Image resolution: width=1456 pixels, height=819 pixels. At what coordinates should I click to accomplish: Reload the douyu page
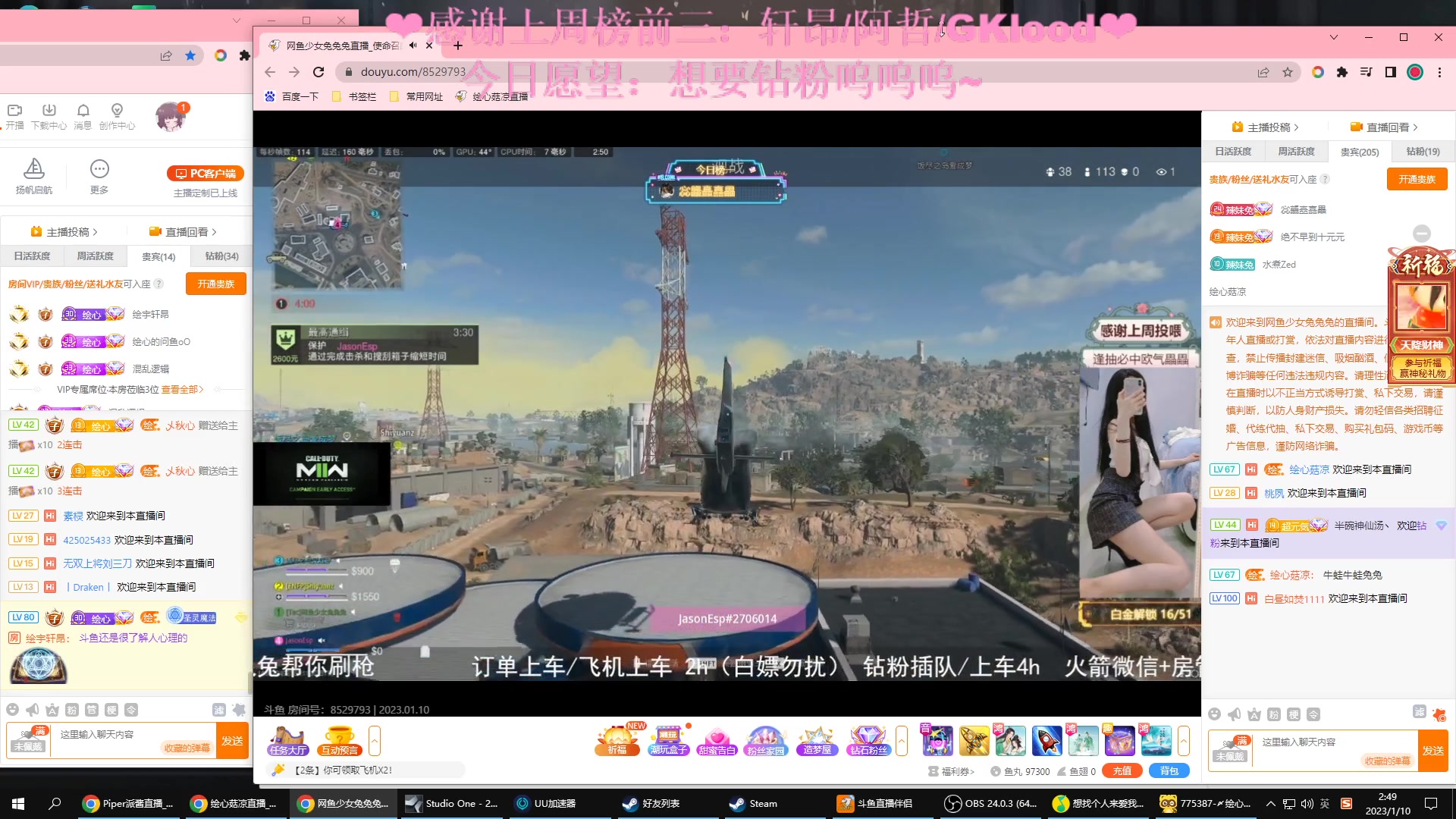pyautogui.click(x=318, y=72)
